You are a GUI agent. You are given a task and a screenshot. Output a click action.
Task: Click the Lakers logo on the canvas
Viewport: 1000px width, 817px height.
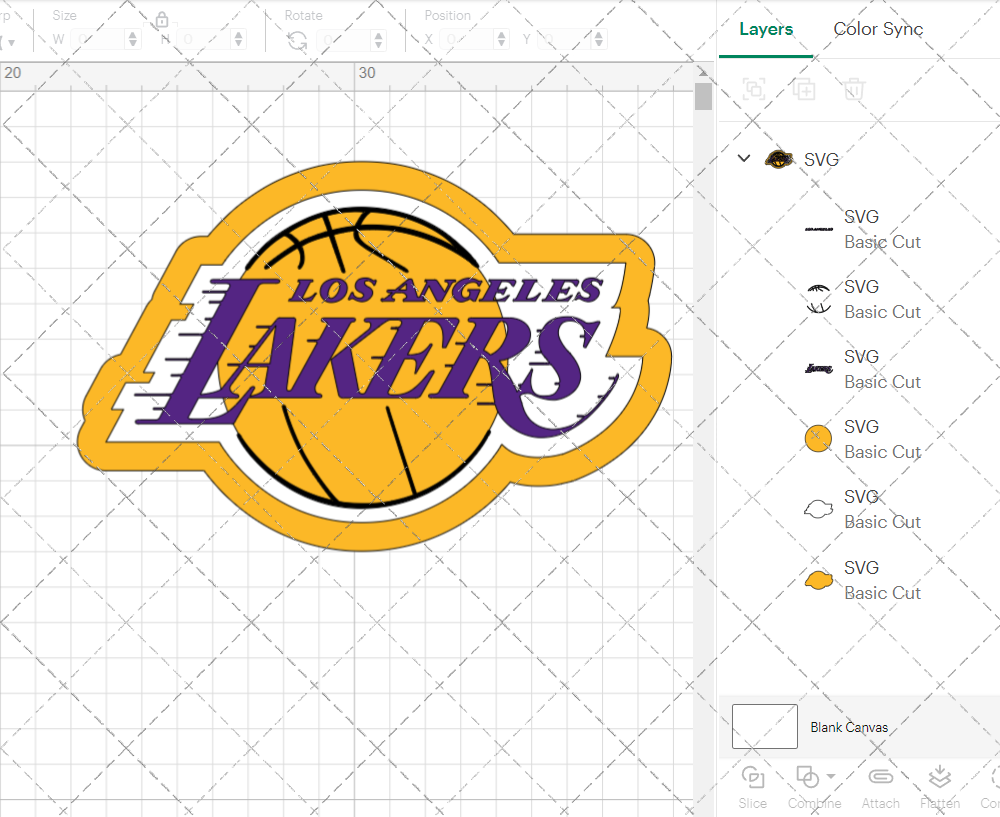373,356
